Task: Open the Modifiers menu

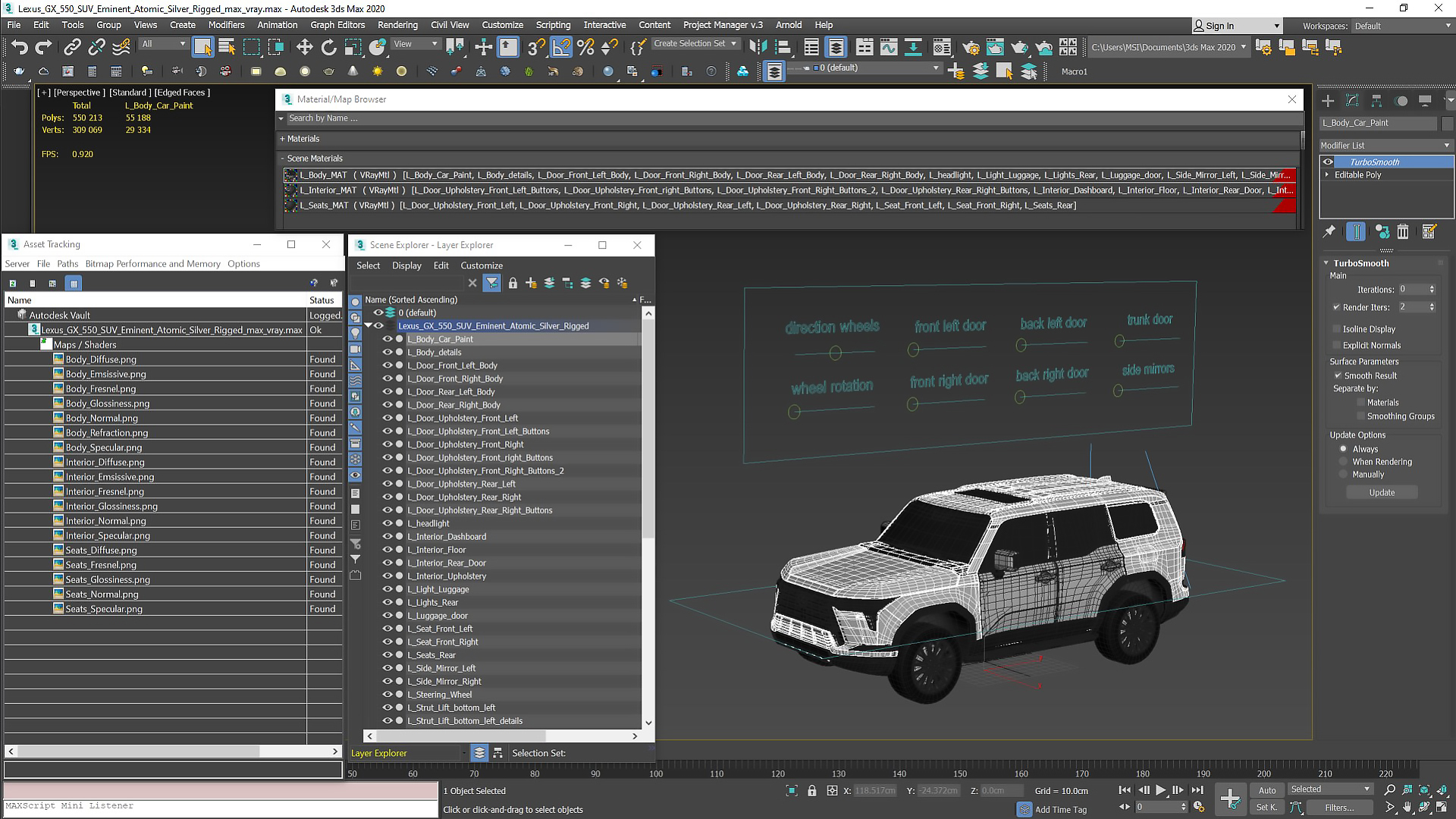Action: point(226,25)
